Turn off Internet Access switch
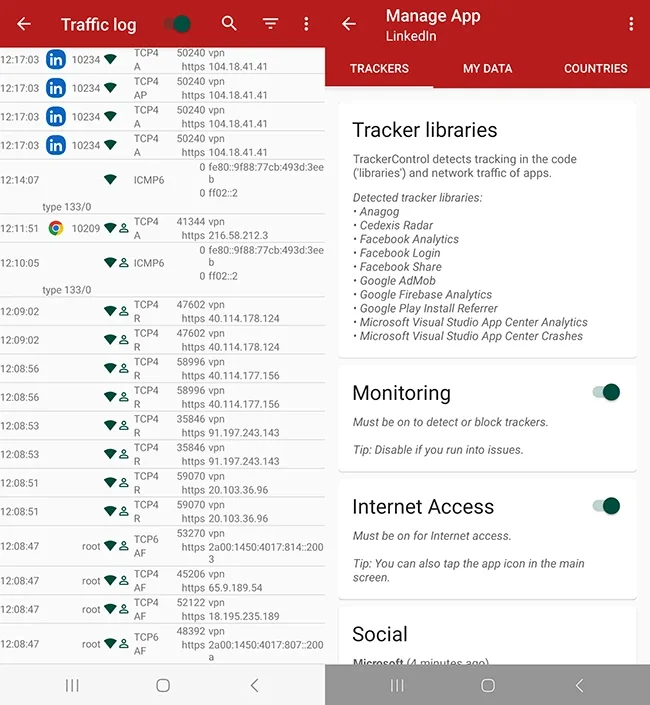Image resolution: width=650 pixels, height=705 pixels. point(607,506)
